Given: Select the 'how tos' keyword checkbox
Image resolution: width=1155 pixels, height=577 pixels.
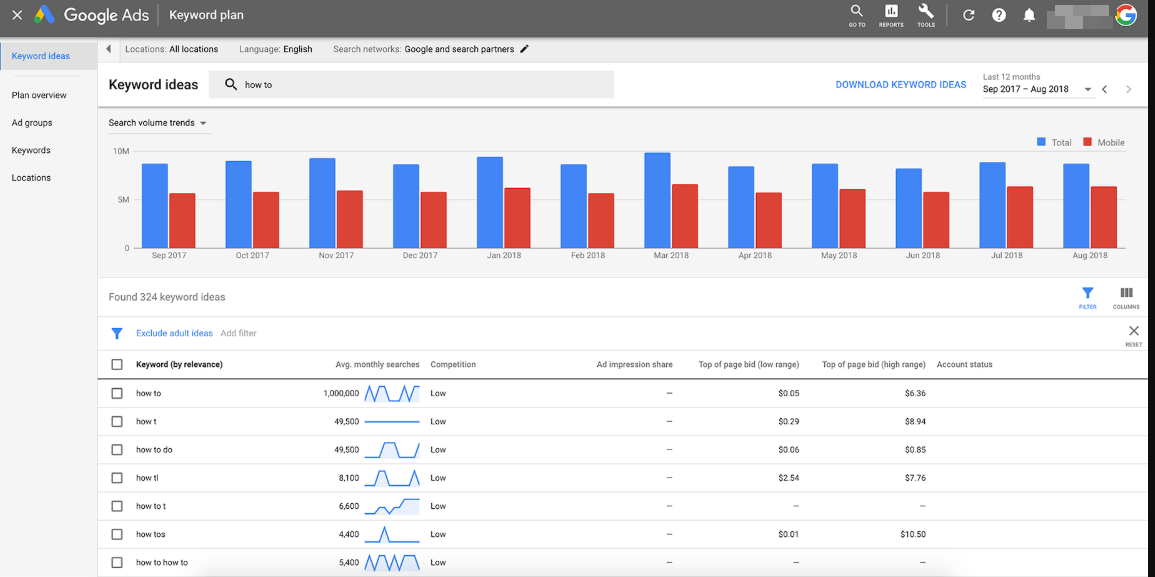Looking at the screenshot, I should click(117, 534).
